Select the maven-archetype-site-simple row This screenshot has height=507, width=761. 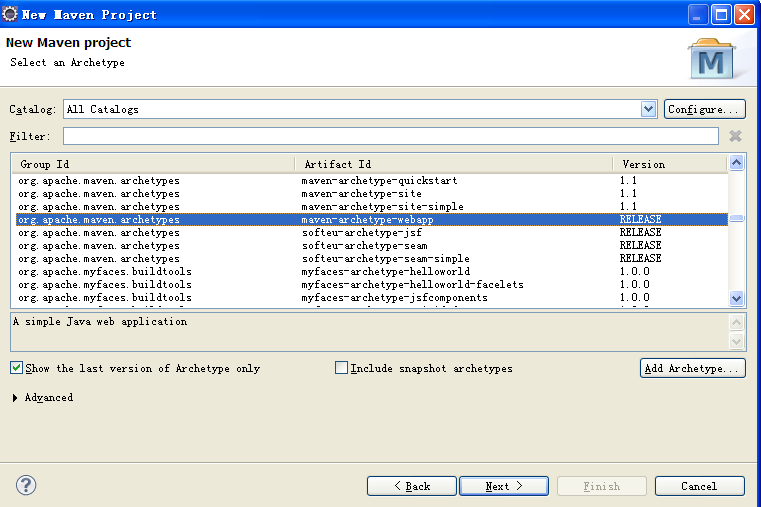click(372, 207)
